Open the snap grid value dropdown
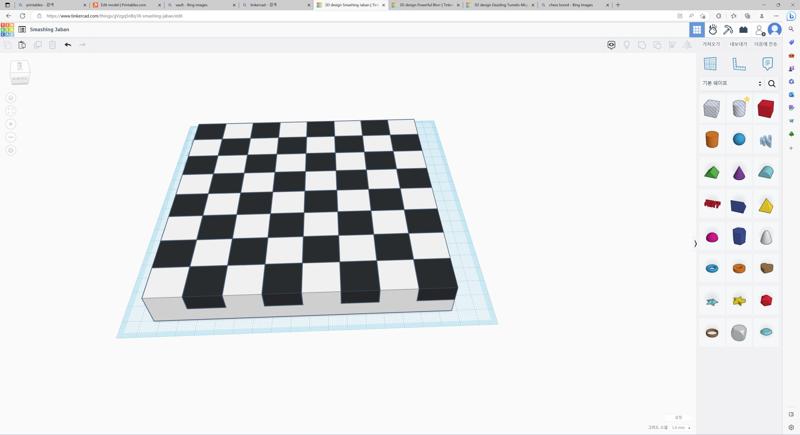 click(681, 427)
